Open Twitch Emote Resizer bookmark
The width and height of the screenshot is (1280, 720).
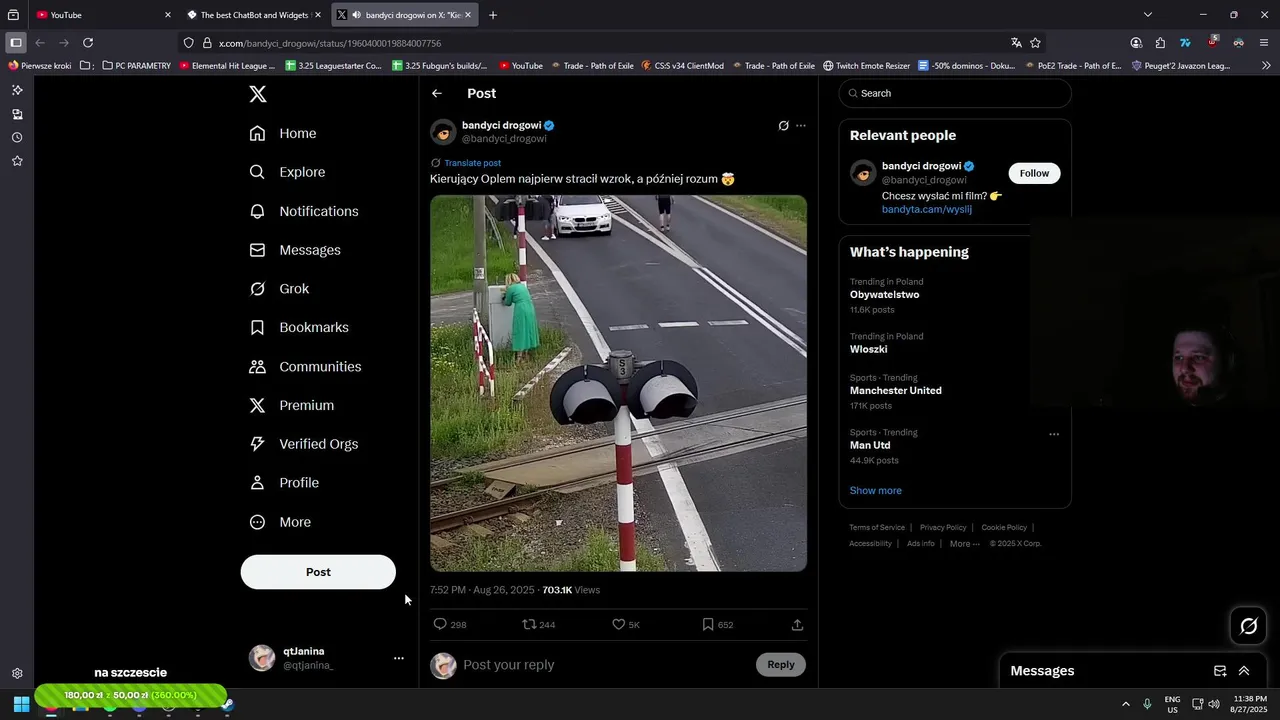(x=866, y=66)
